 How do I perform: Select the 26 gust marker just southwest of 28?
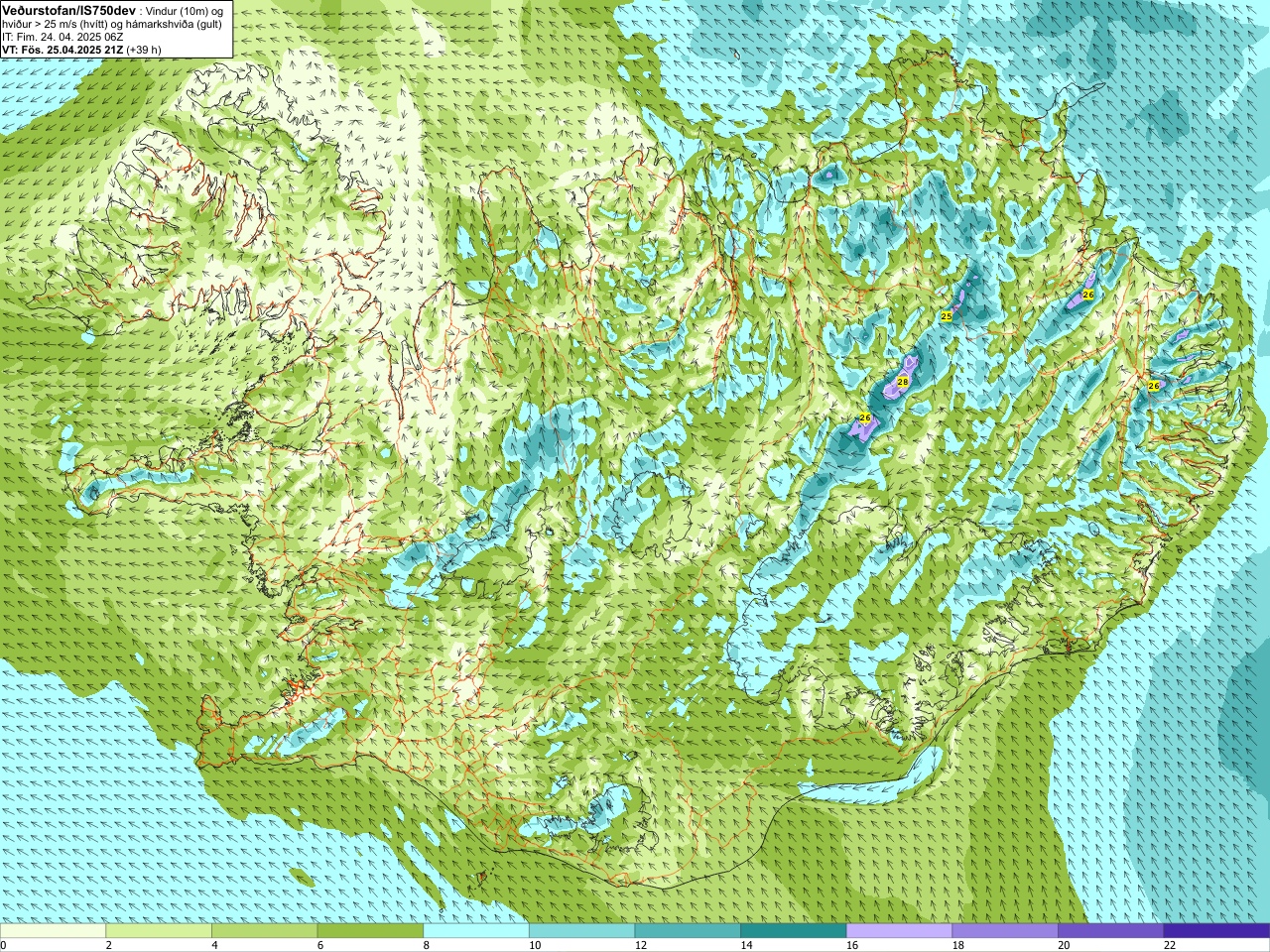[865, 418]
